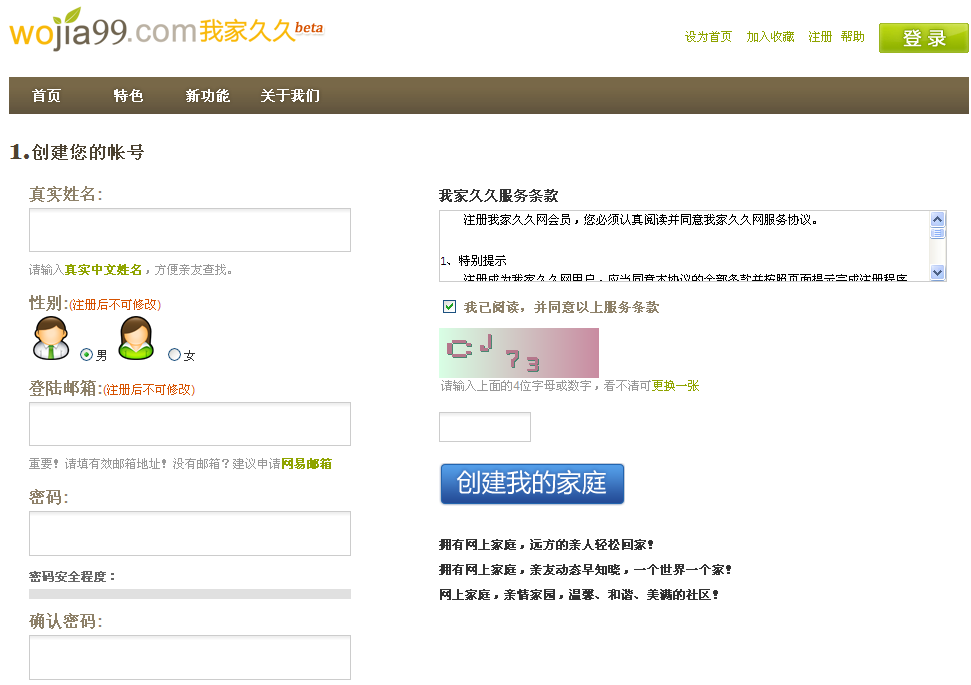Click the 密码安全程度 strength bar
The image size is (971, 685).
point(190,594)
